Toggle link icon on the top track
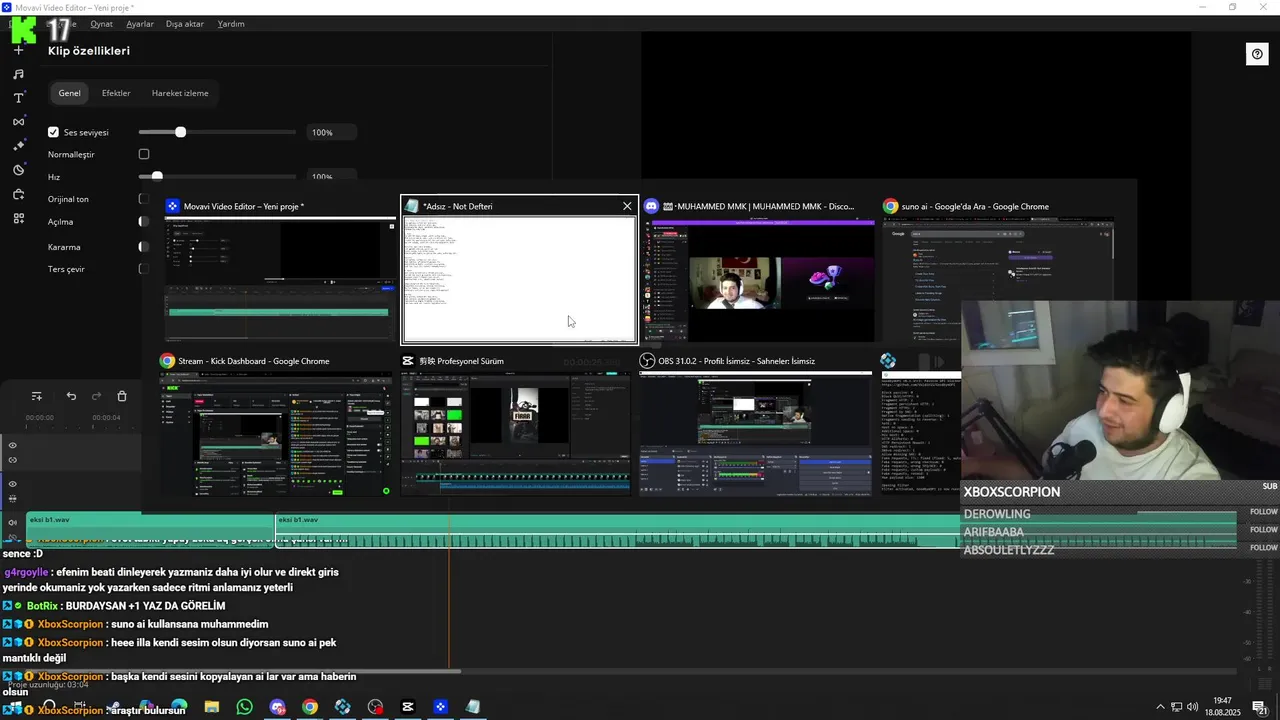This screenshot has width=1280, height=720. pos(12,460)
